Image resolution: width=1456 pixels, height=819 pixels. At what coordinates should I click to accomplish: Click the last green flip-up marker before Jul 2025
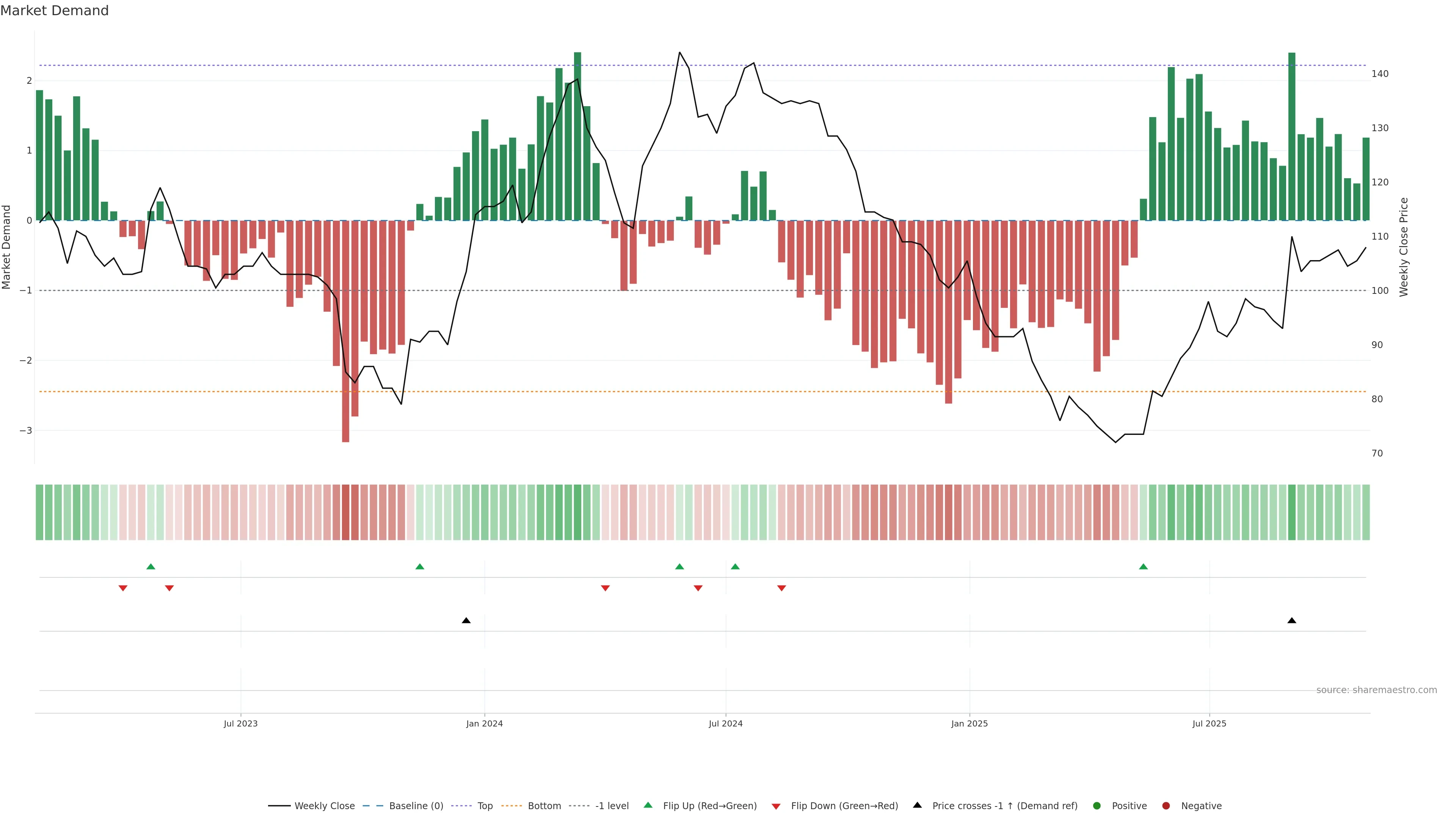pyautogui.click(x=1144, y=566)
